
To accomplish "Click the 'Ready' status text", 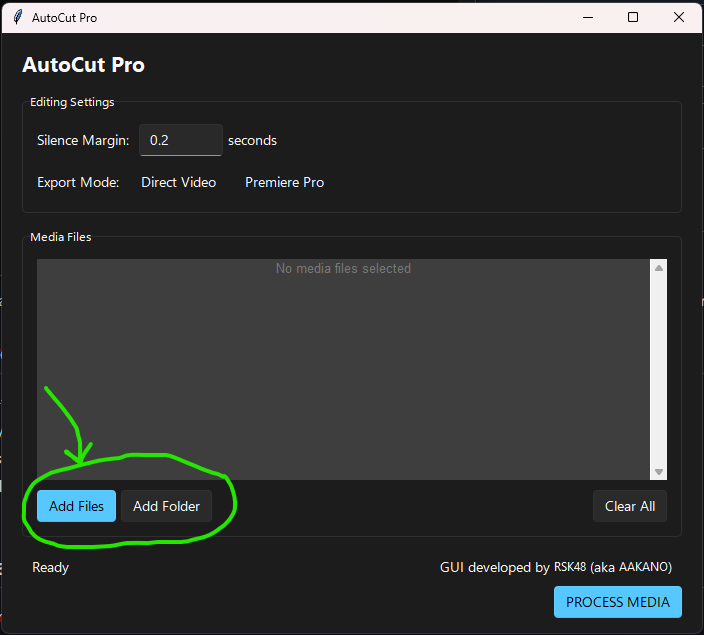I will [50, 568].
